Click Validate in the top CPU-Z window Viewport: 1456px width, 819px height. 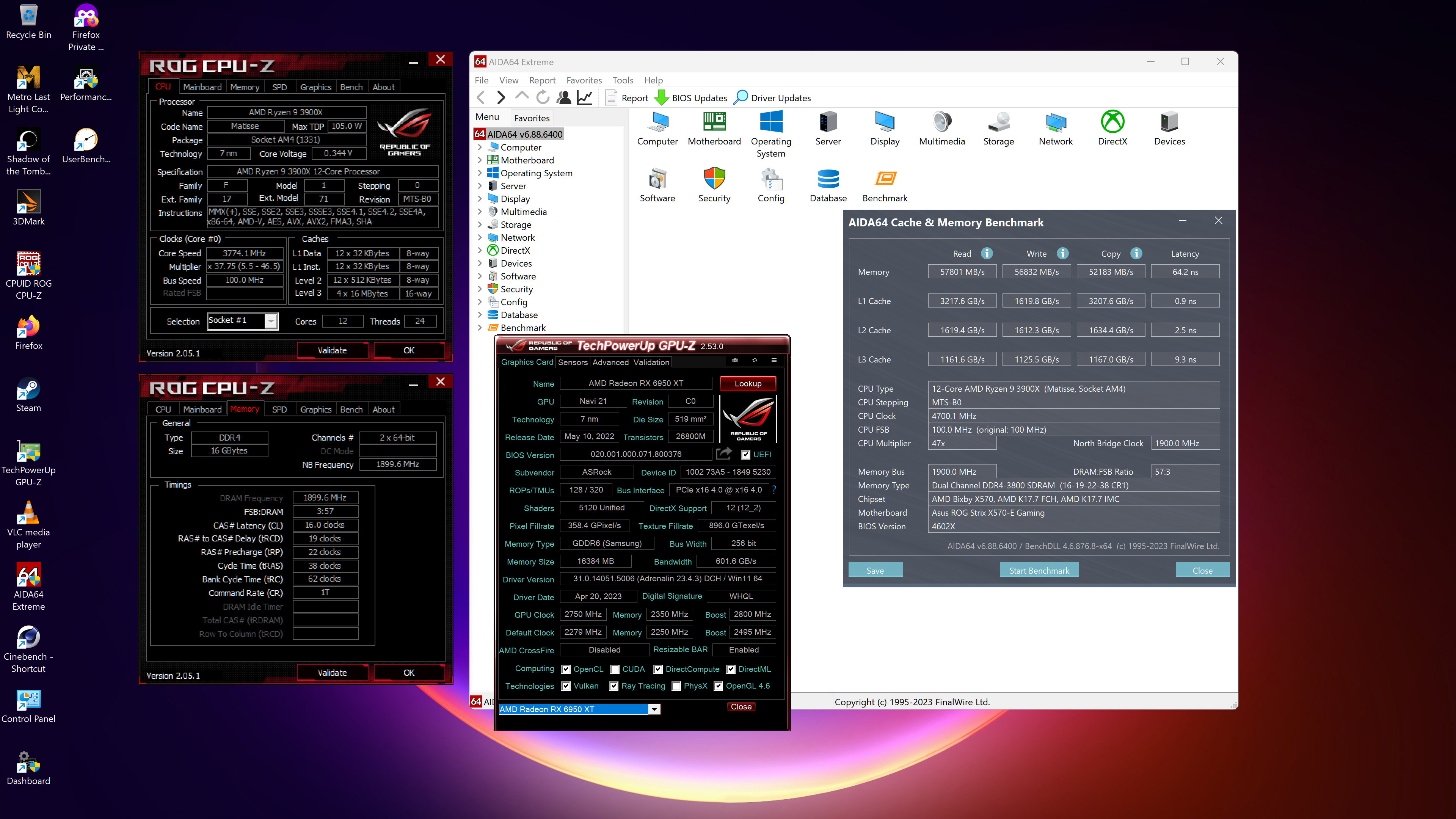pos(333,350)
